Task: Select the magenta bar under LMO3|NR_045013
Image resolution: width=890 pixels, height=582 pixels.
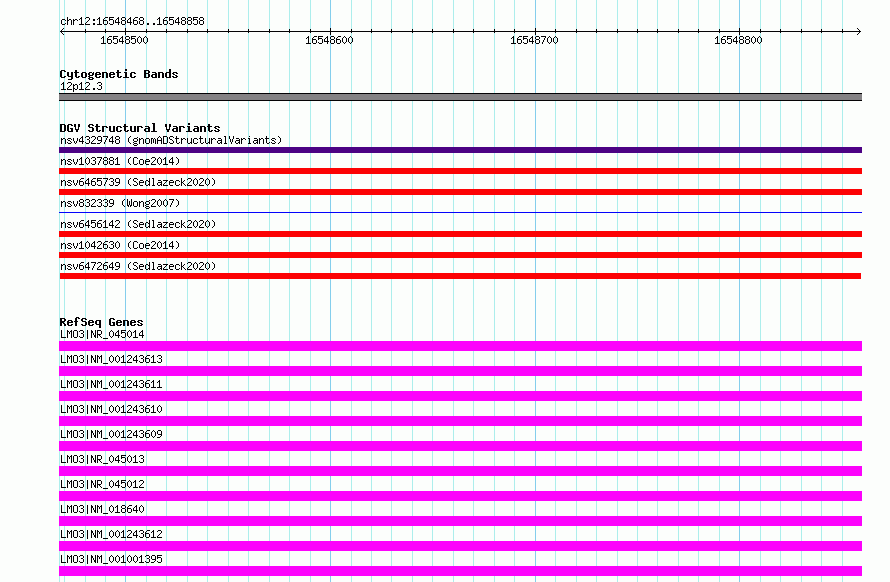Action: [460, 471]
